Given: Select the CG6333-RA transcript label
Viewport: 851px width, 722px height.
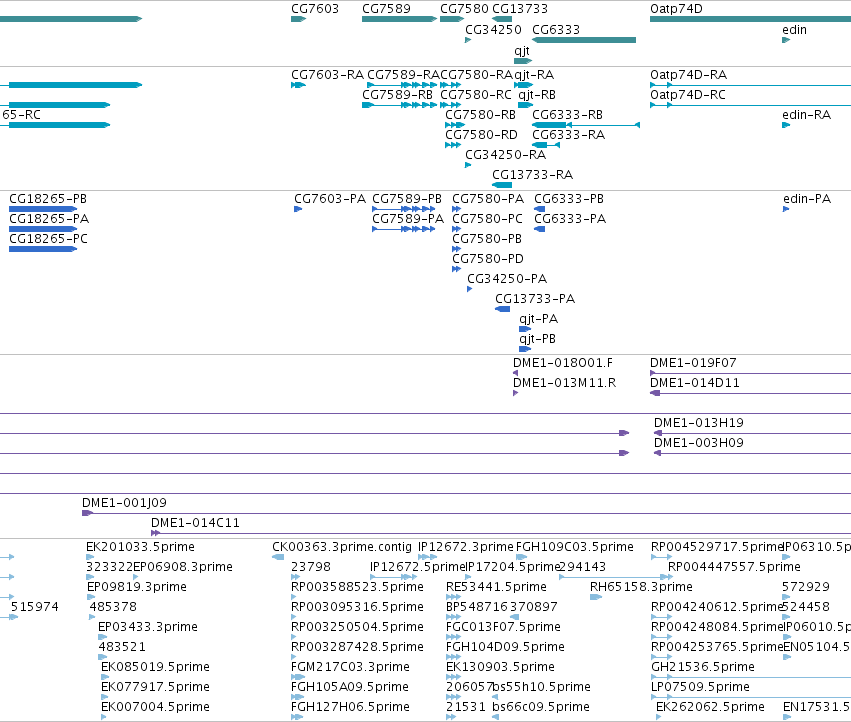Looking at the screenshot, I should (x=568, y=135).
